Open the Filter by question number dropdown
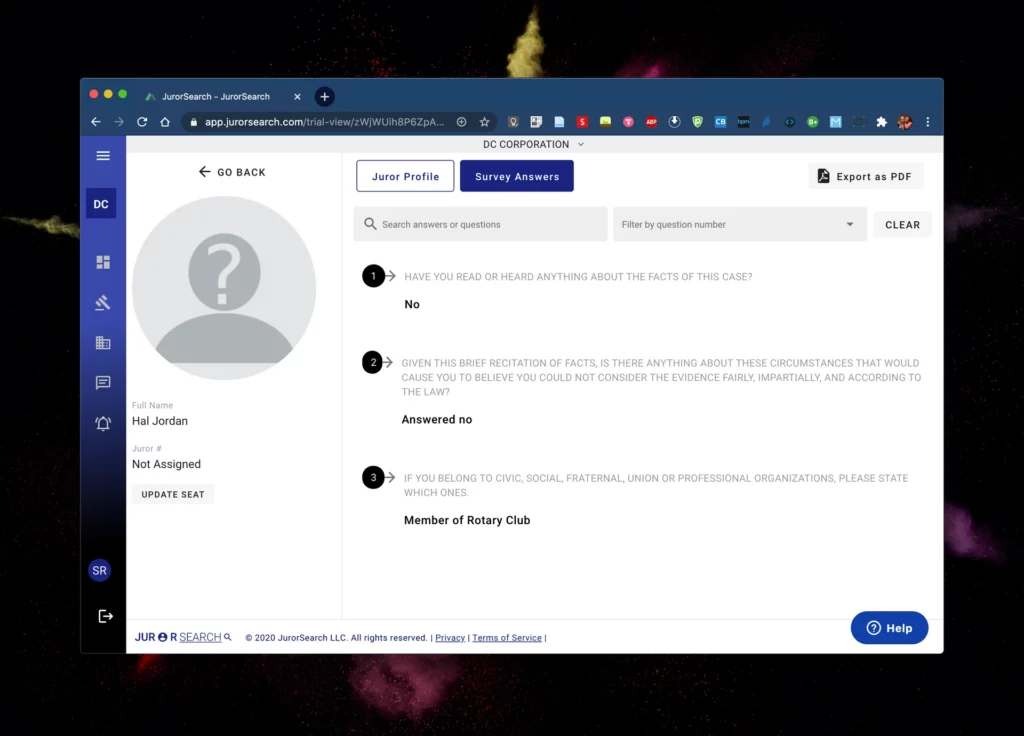This screenshot has width=1024, height=736. [x=740, y=224]
